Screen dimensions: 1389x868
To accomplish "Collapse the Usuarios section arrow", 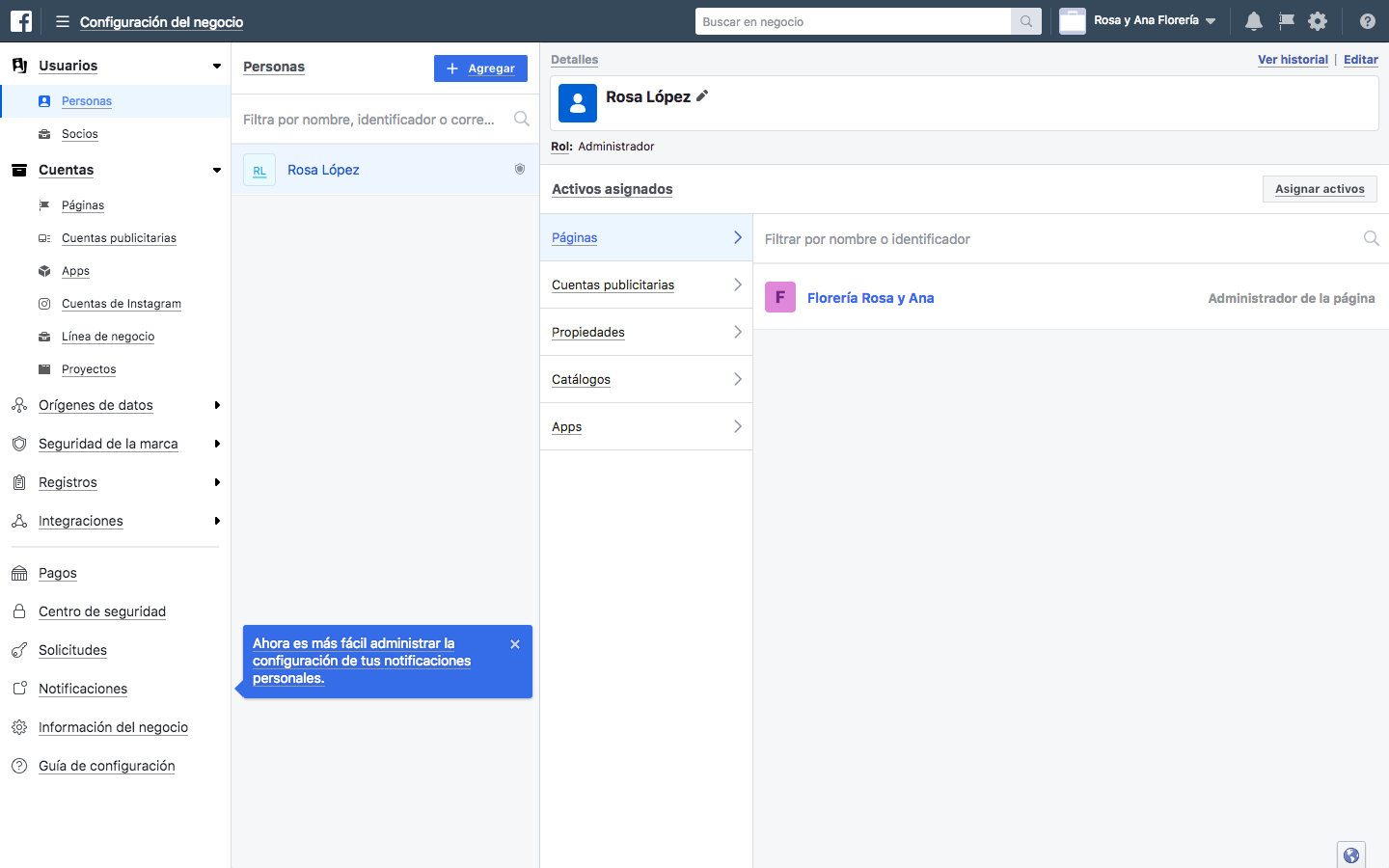I will coord(217,66).
